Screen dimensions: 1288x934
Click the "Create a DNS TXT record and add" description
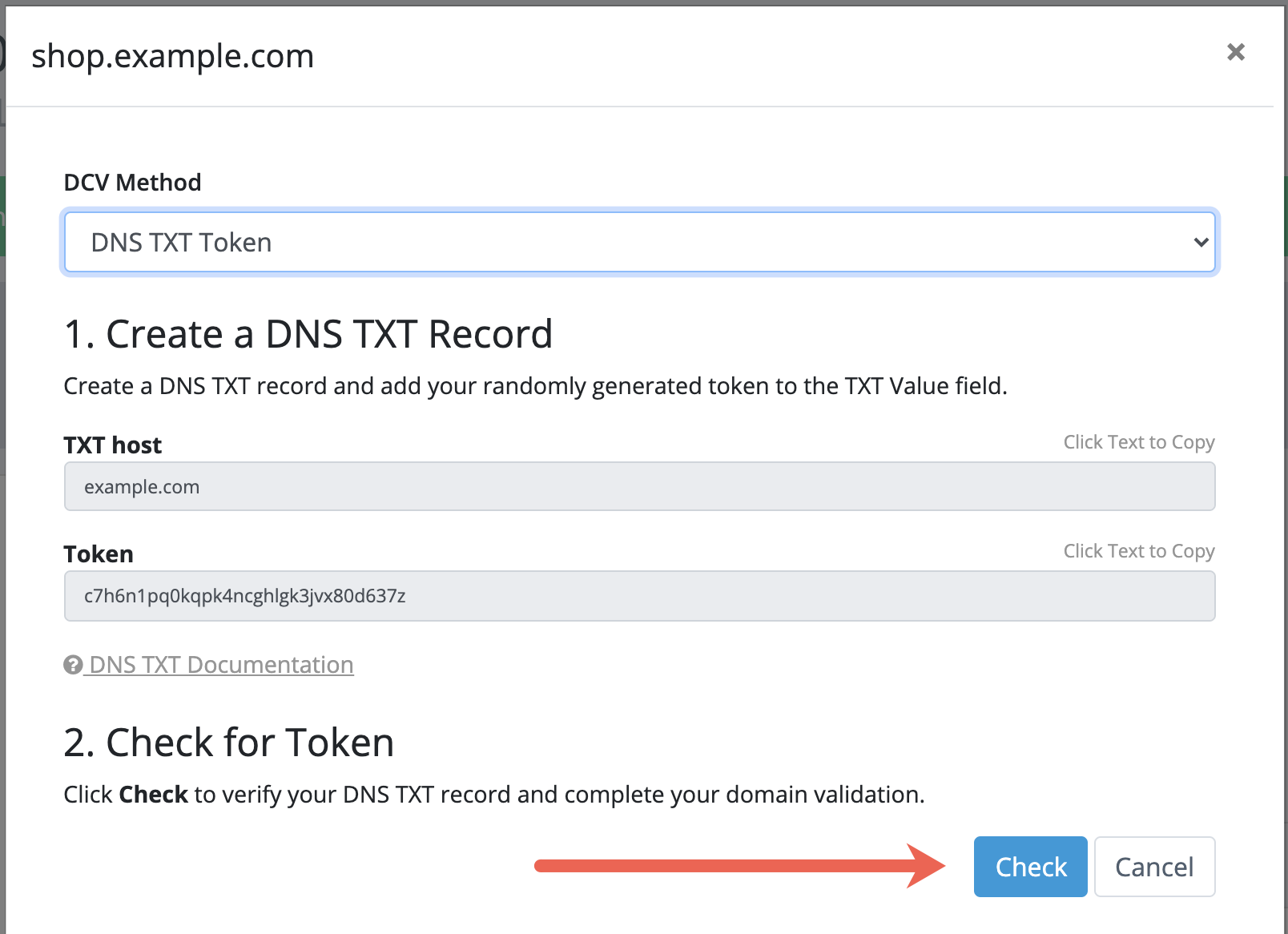(x=535, y=386)
